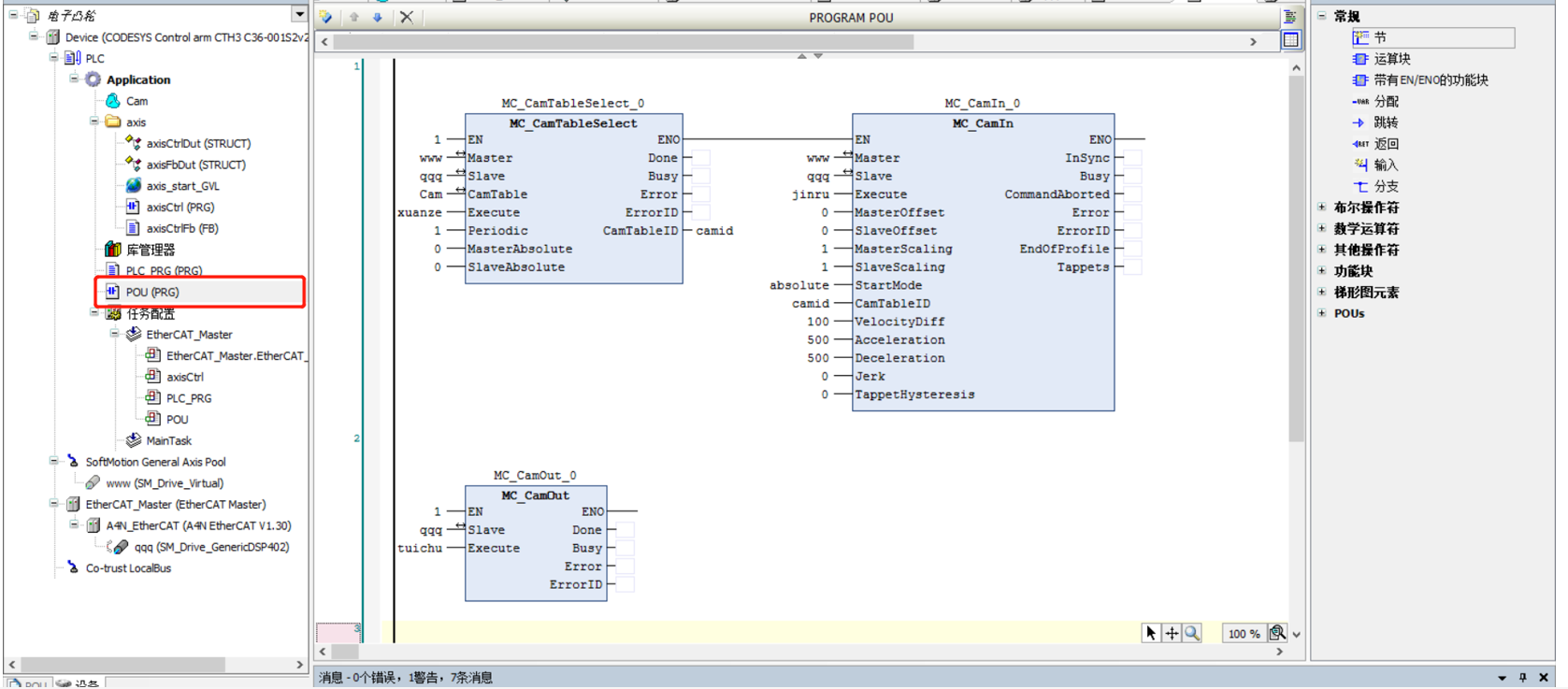Switch to the POU tab at bottom left

[x=28, y=683]
